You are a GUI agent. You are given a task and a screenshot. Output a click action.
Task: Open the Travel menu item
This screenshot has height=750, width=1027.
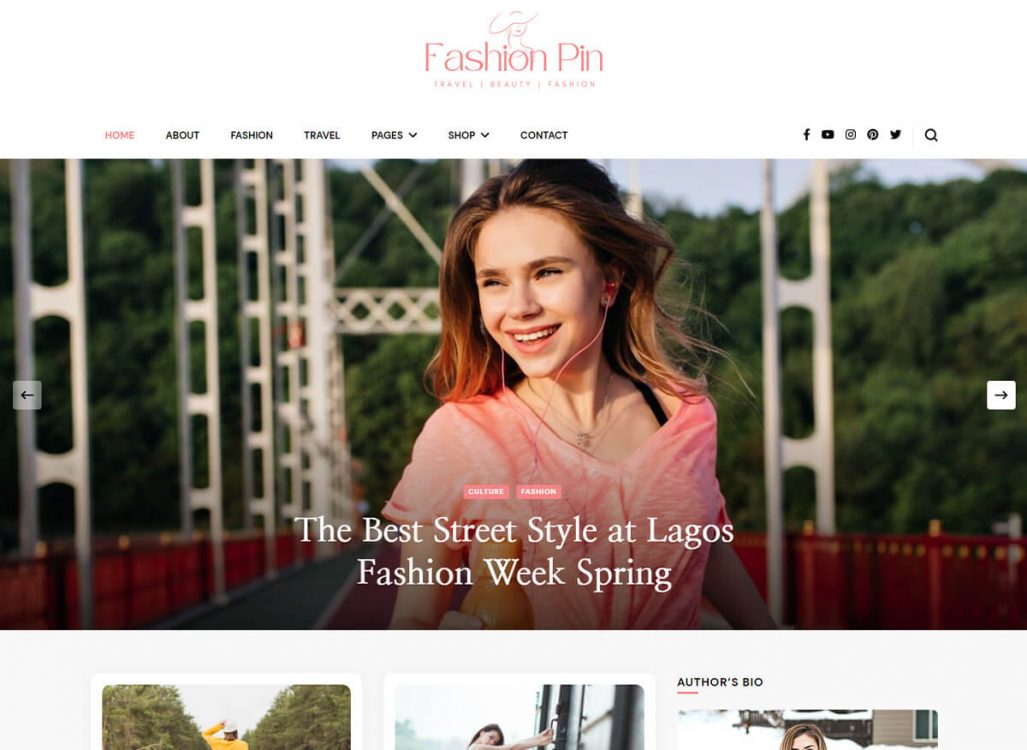pyautogui.click(x=322, y=135)
